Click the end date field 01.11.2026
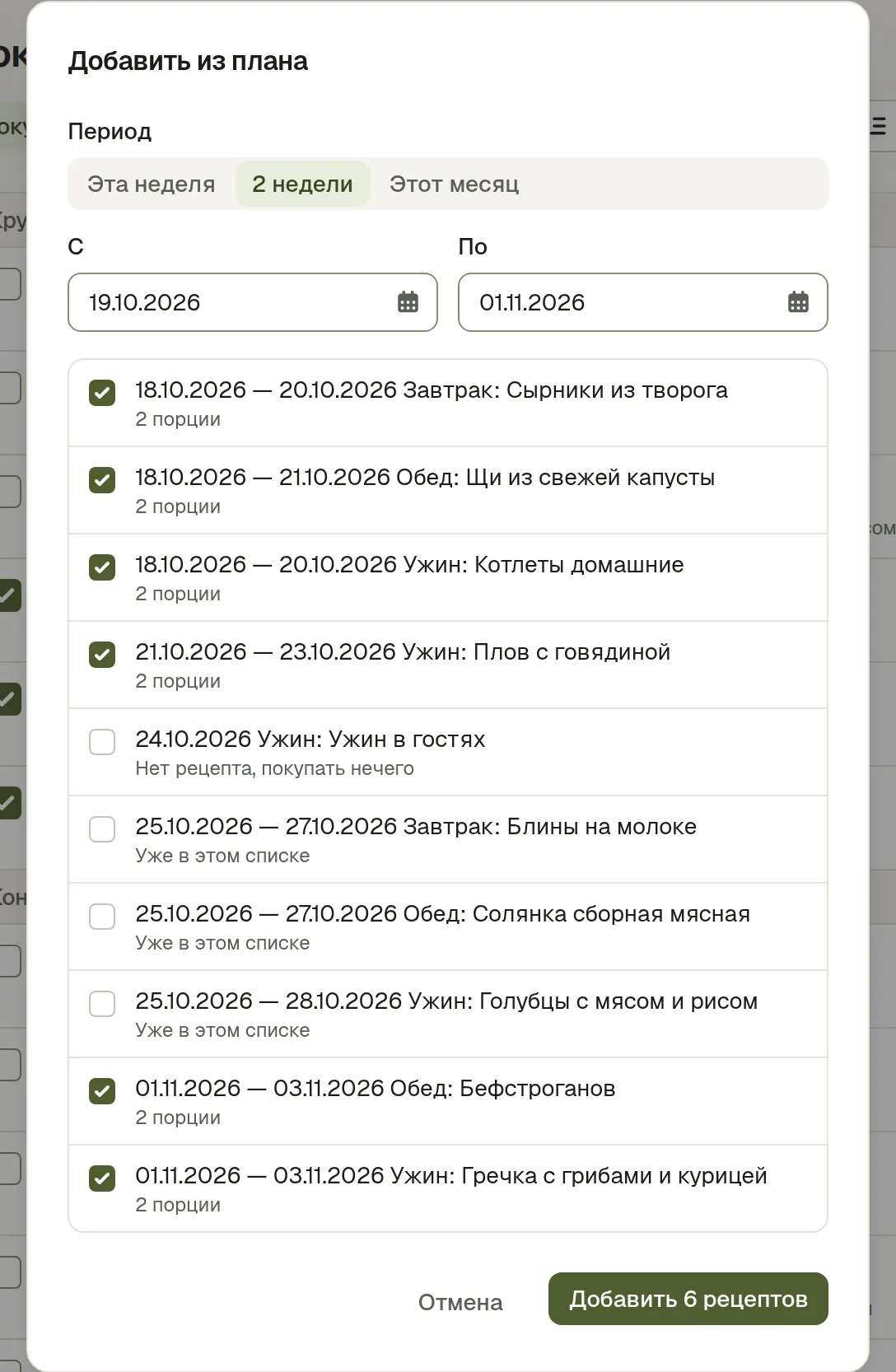 point(642,302)
